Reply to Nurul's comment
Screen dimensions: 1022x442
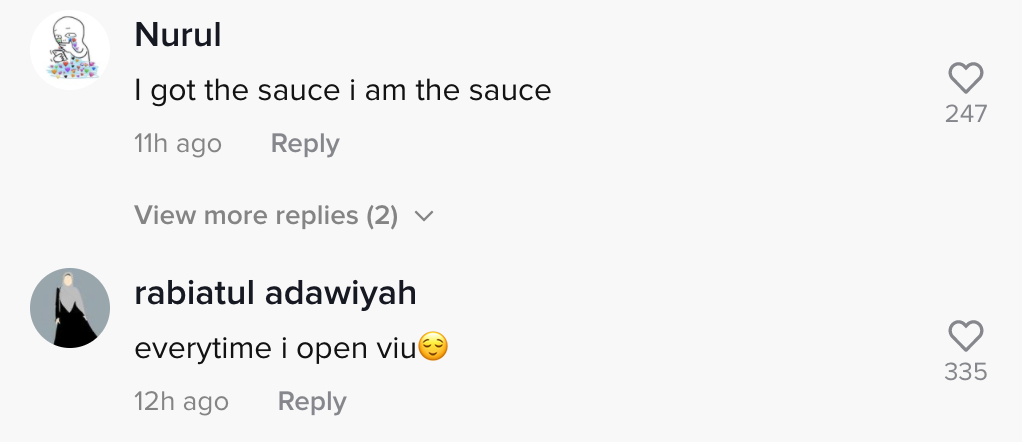(x=305, y=144)
